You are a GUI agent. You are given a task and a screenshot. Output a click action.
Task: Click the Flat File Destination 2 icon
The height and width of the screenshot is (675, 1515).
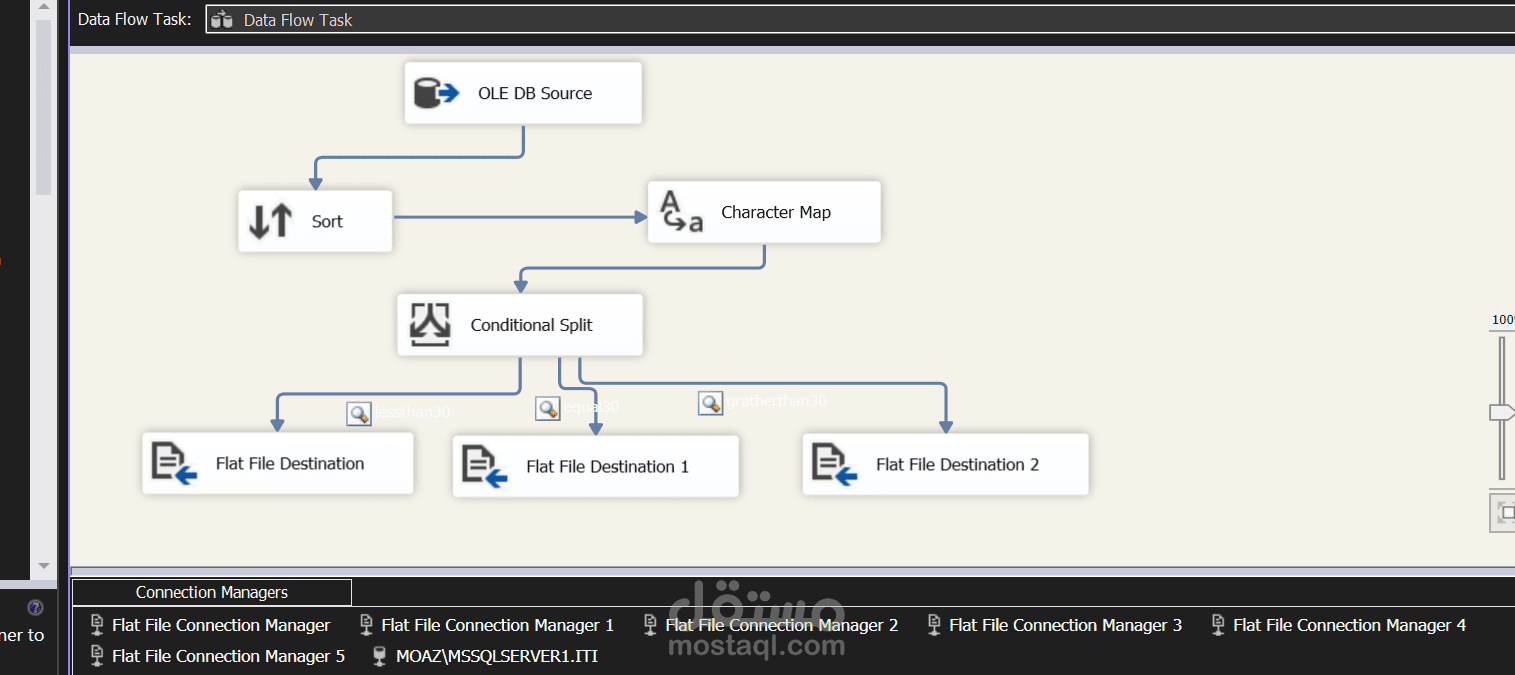[x=832, y=464]
